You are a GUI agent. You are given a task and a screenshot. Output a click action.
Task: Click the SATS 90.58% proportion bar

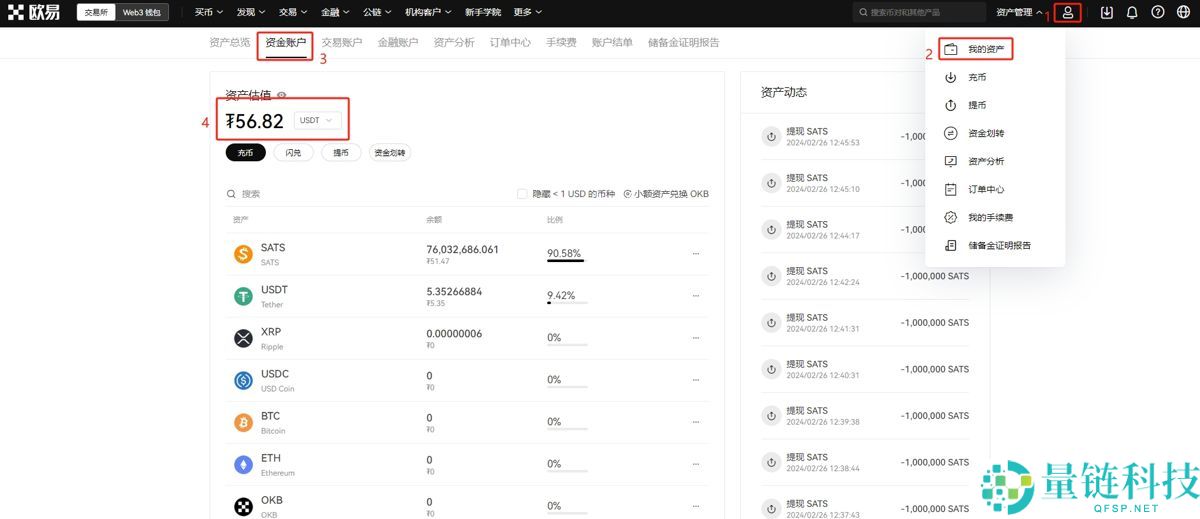(x=566, y=261)
